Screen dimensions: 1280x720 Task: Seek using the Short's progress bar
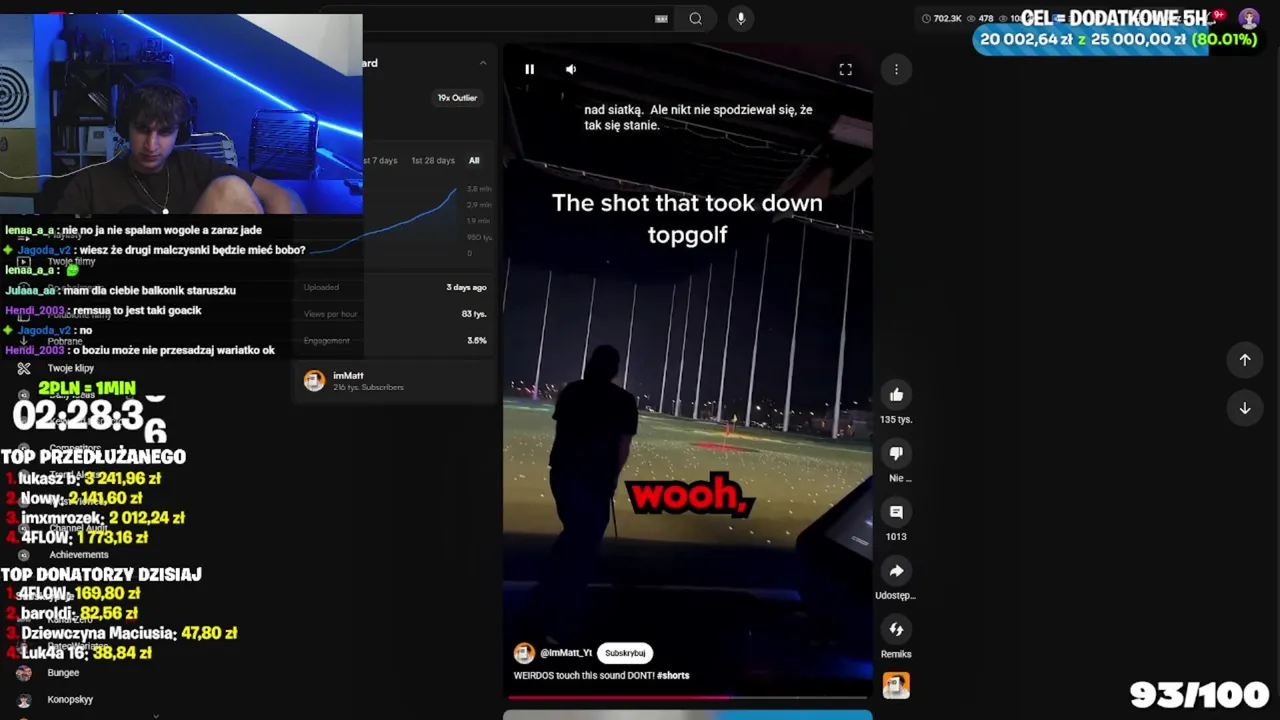(x=687, y=697)
